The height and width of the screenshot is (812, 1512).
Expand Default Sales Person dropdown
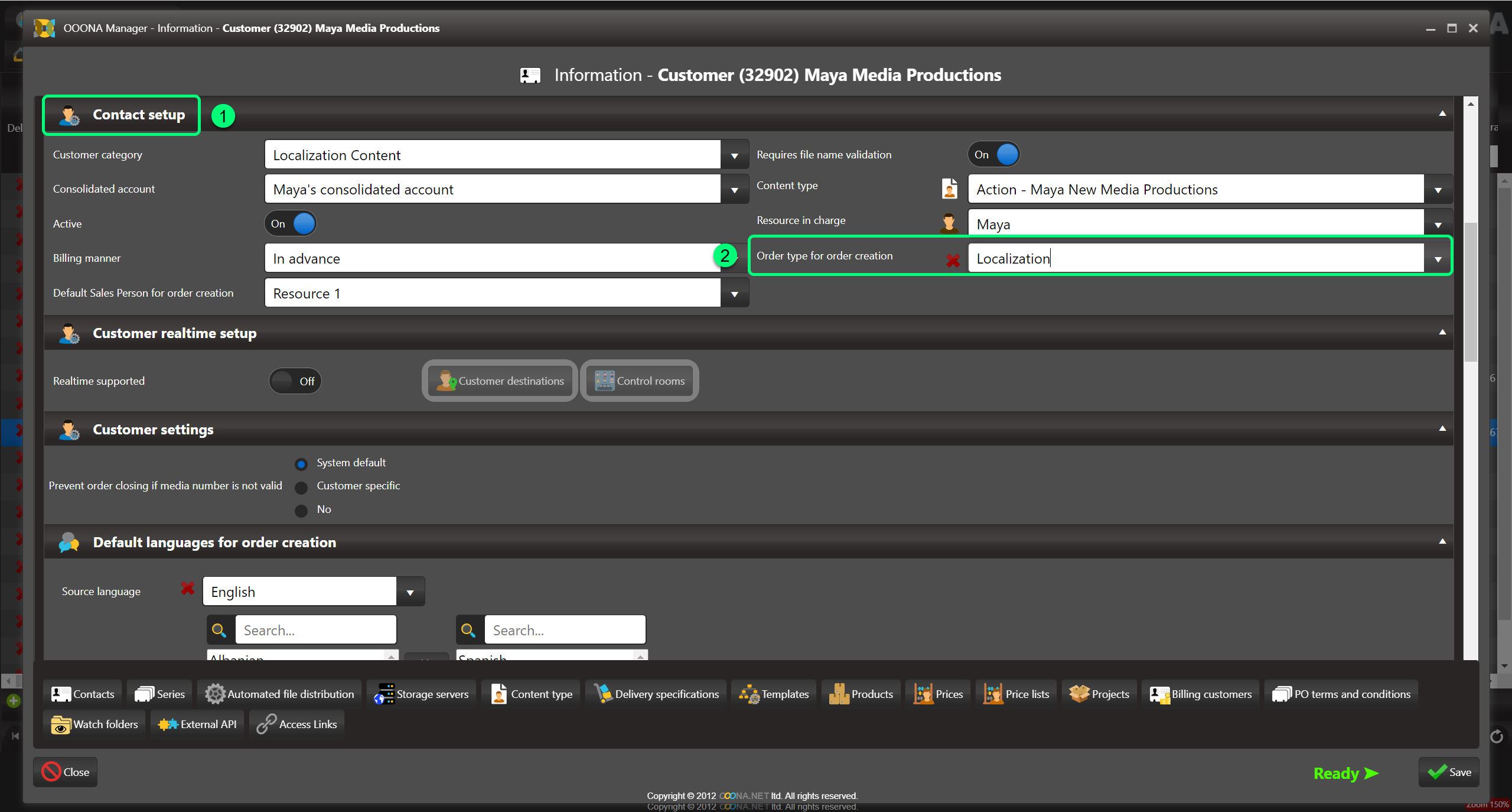[734, 294]
